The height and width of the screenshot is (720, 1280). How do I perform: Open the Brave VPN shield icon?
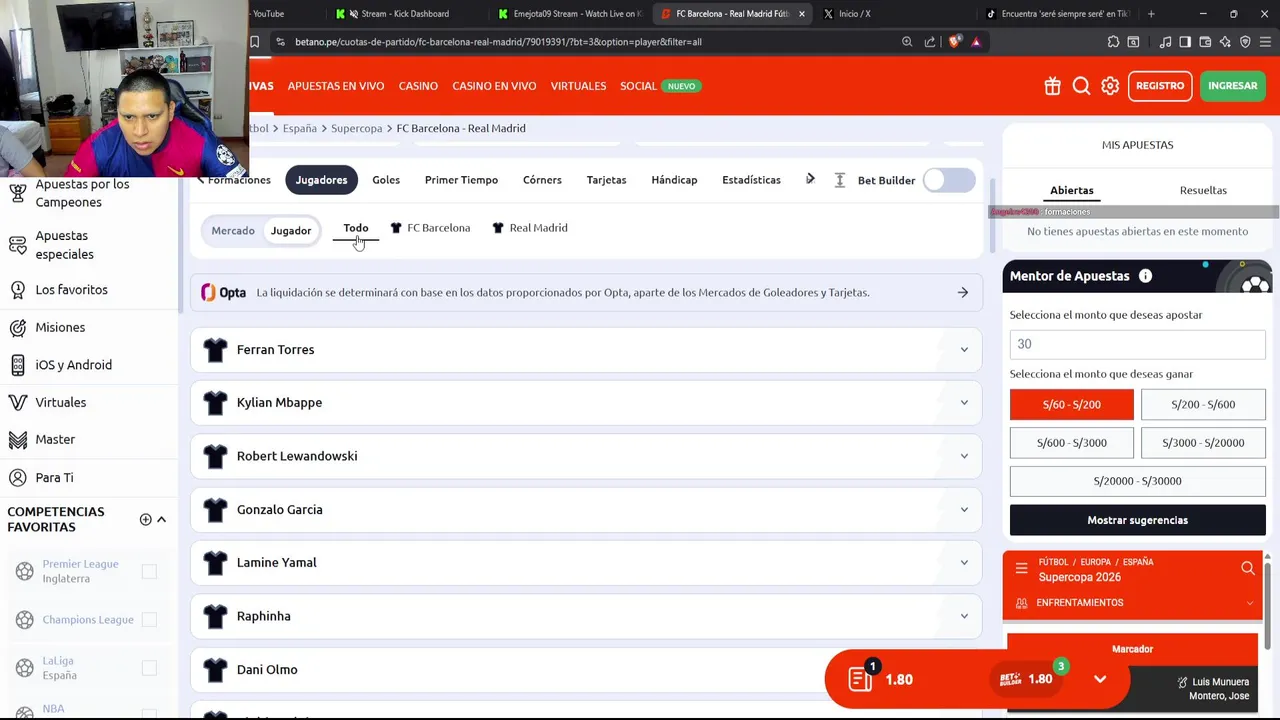[1245, 42]
